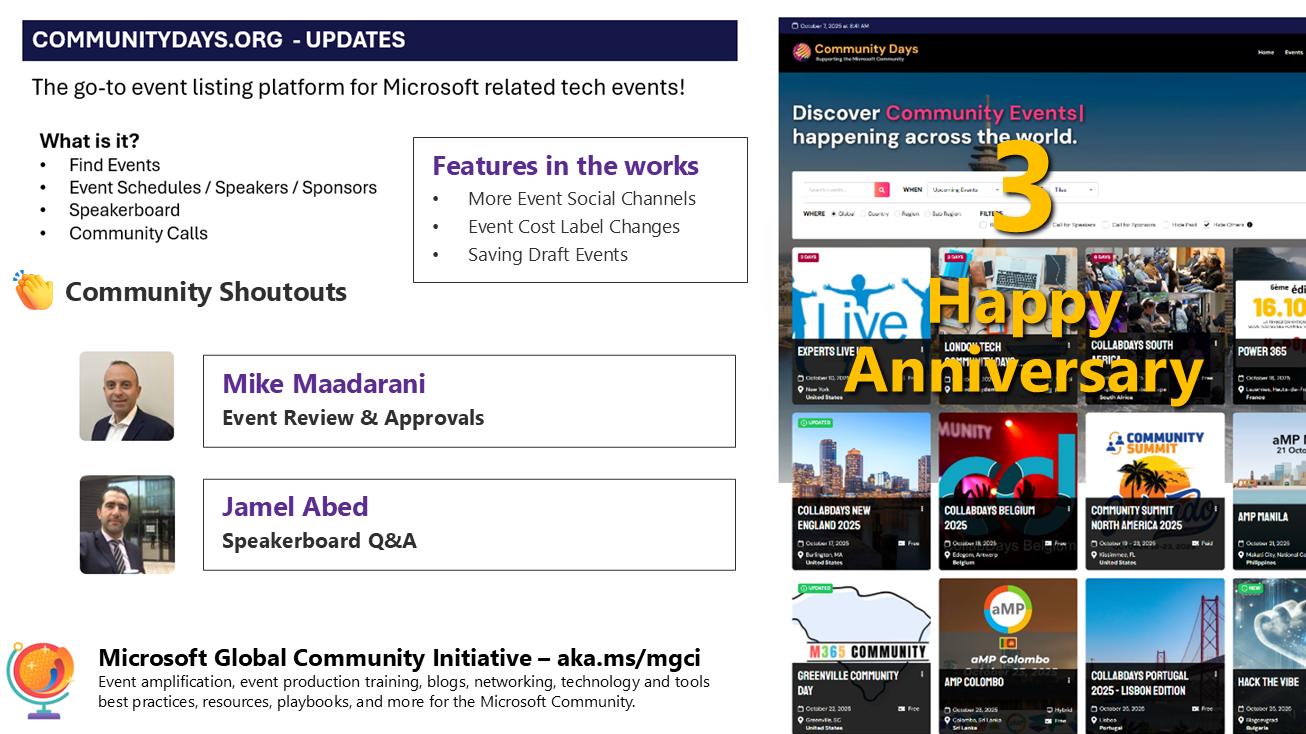This screenshot has width=1306, height=734.
Task: Open the Collabdays Belgium 2025 title
Action: coord(988,517)
